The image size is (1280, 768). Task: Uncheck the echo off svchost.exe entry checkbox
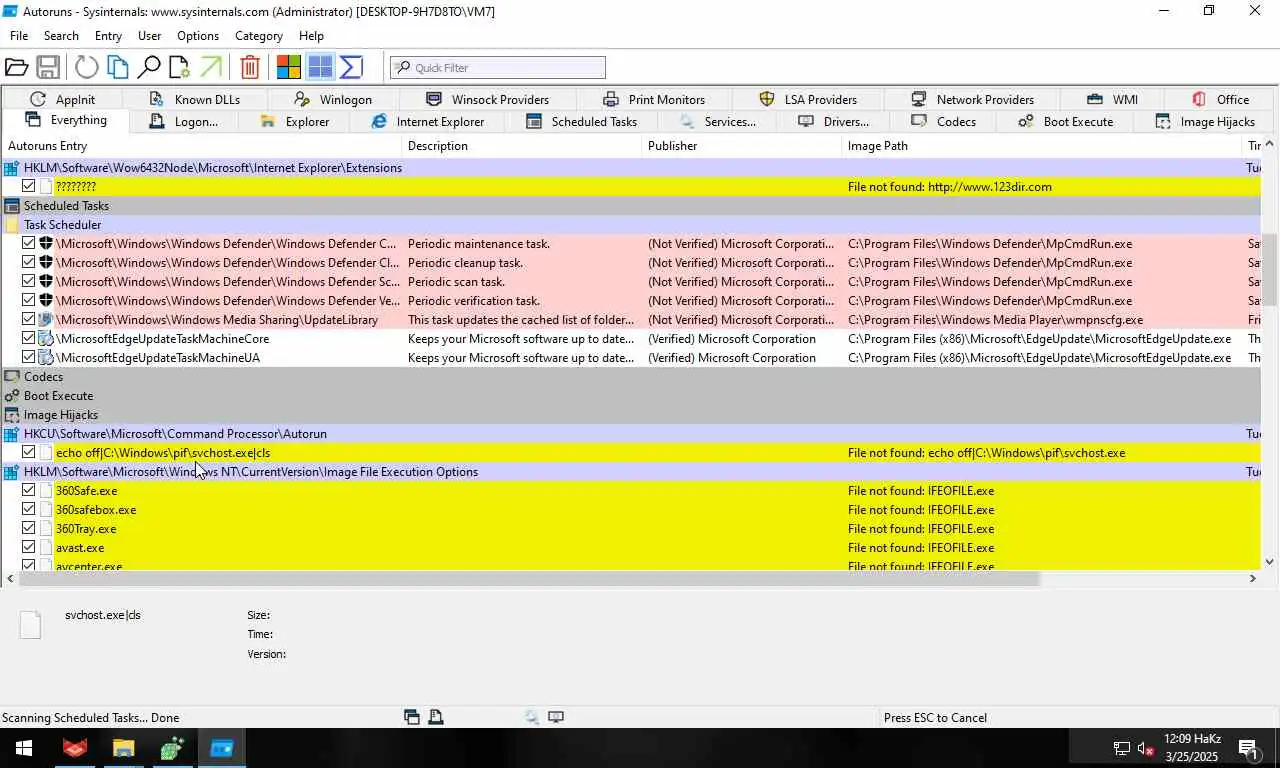coord(28,452)
